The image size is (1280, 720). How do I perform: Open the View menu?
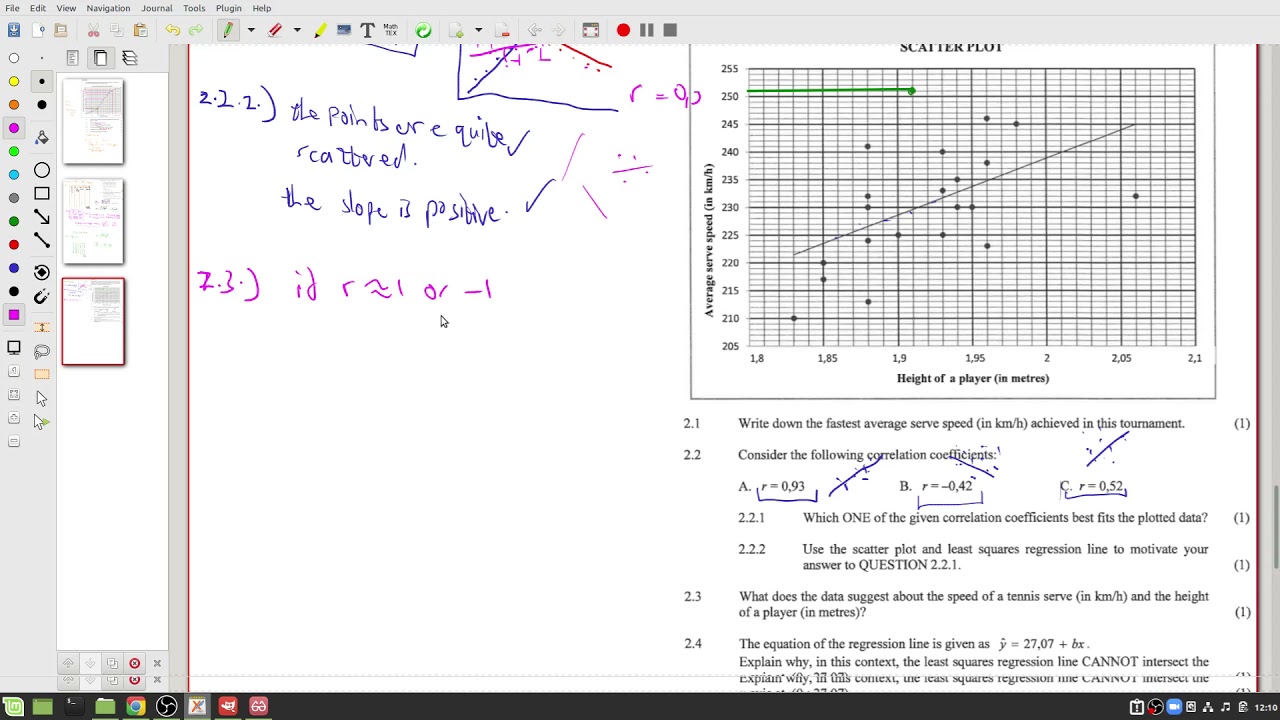coord(66,8)
